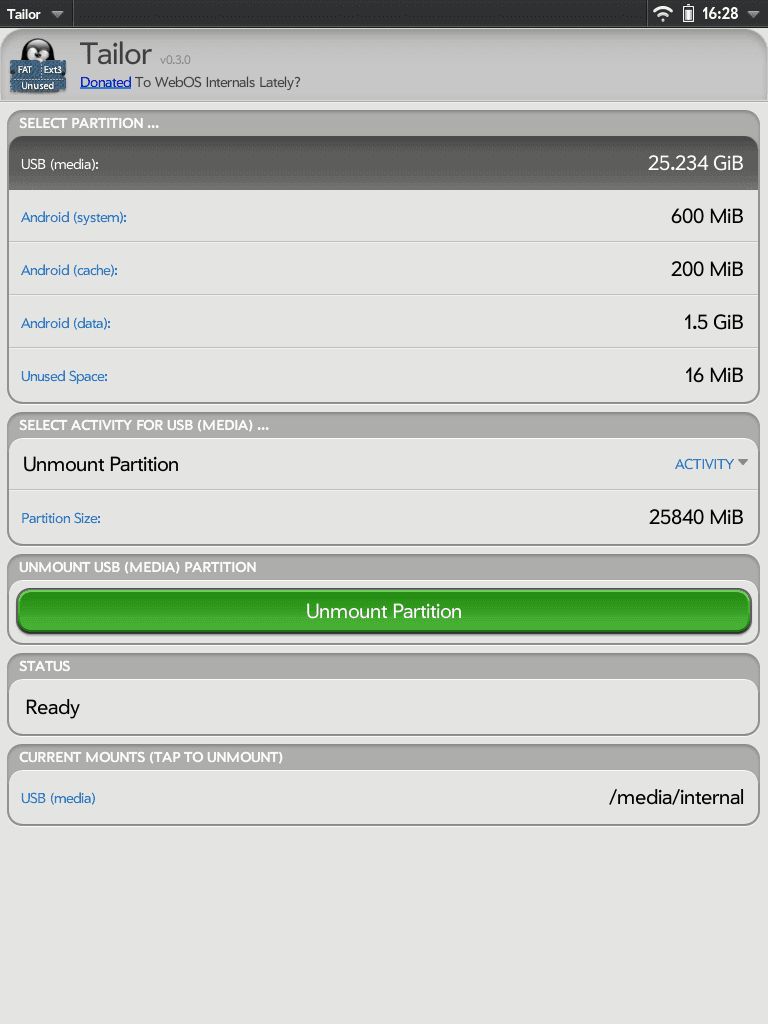Choose the Android (cache) partition
Image resolution: width=768 pixels, height=1024 pixels.
pos(383,269)
